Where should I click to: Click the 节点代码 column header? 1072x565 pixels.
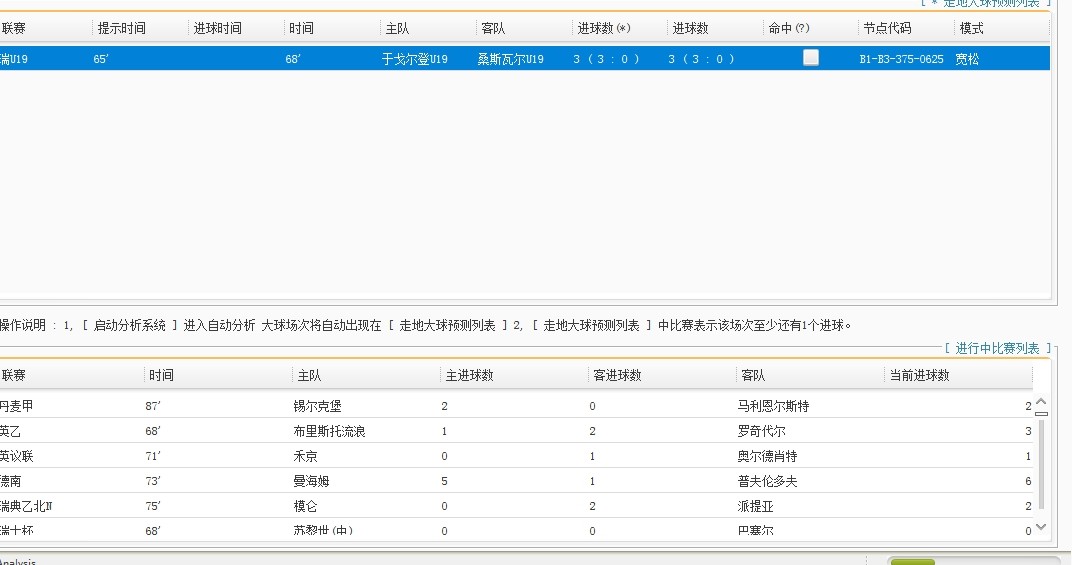point(887,28)
